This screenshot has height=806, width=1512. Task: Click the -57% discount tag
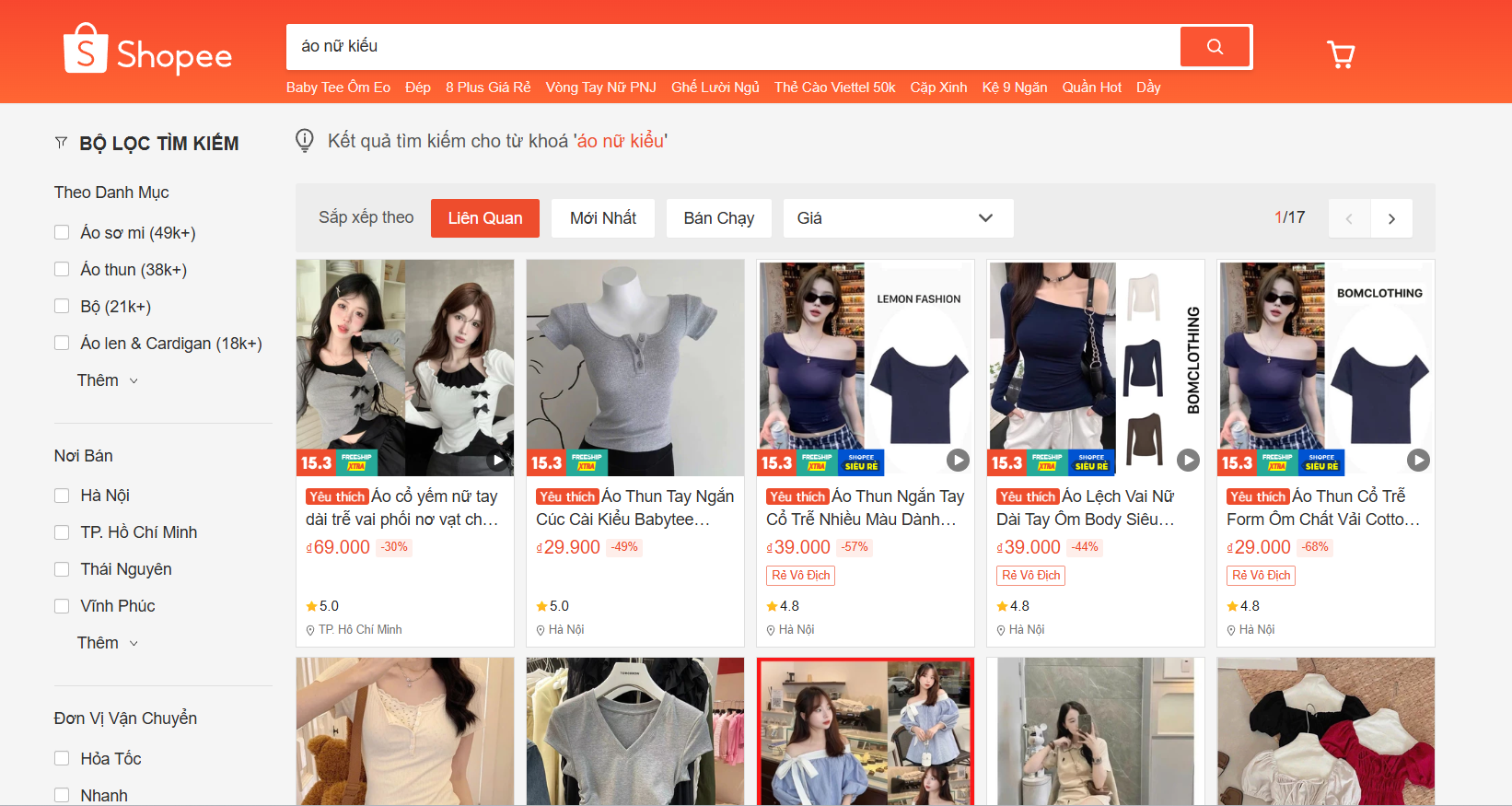pyautogui.click(x=855, y=547)
